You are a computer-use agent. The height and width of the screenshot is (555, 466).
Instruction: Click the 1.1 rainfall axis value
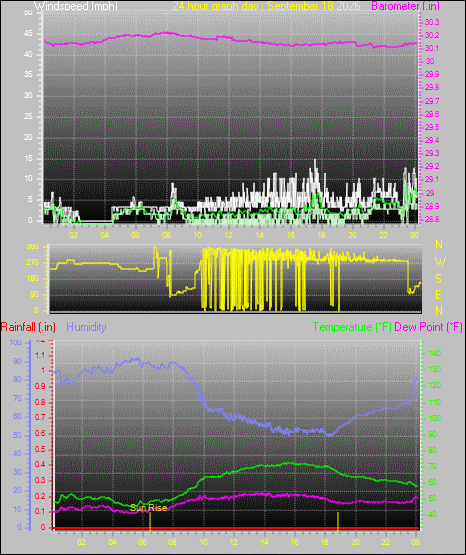(40, 355)
